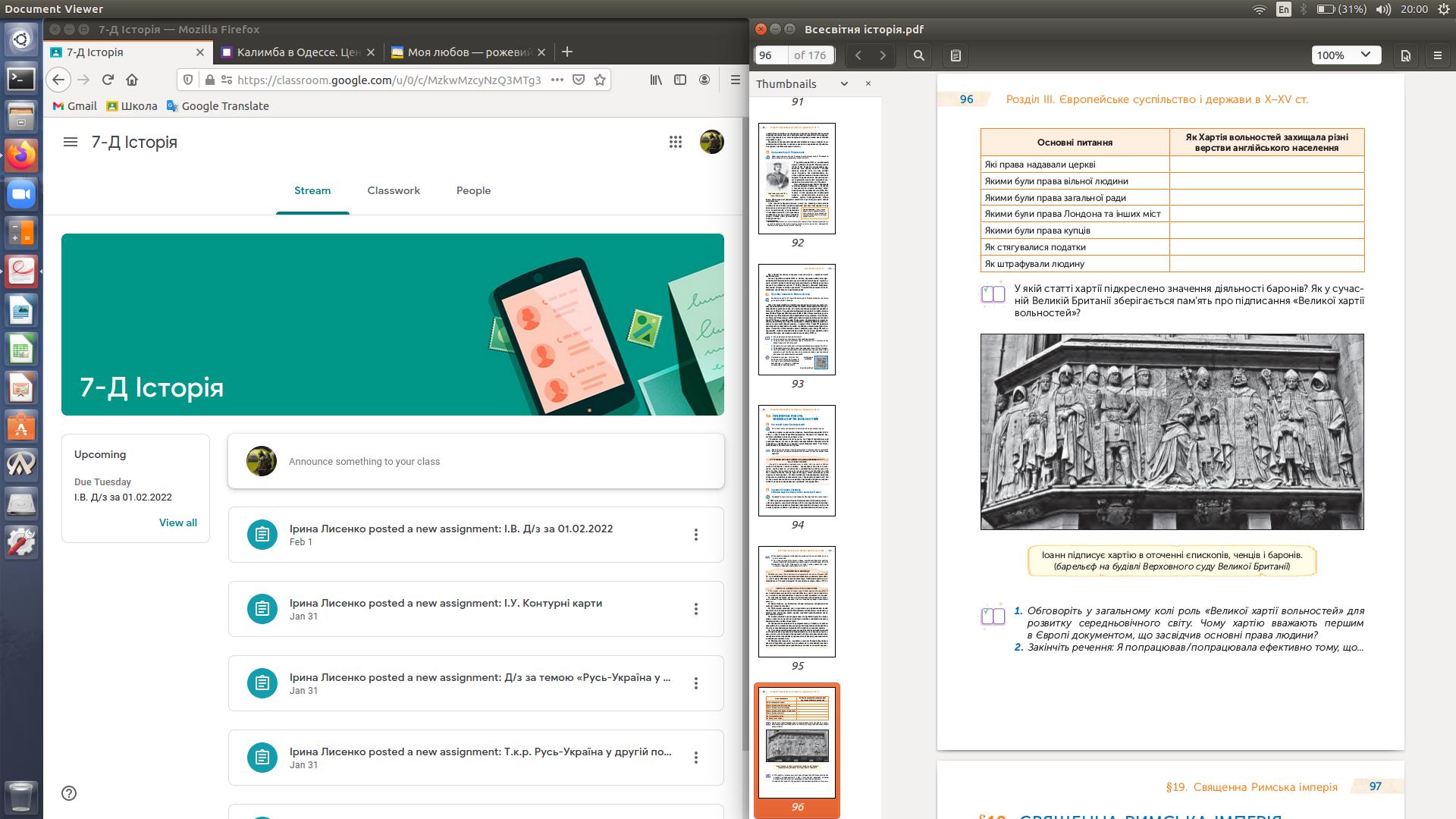Open options for Контурні карти assignment
Screen dimensions: 1456x819
[695, 609]
